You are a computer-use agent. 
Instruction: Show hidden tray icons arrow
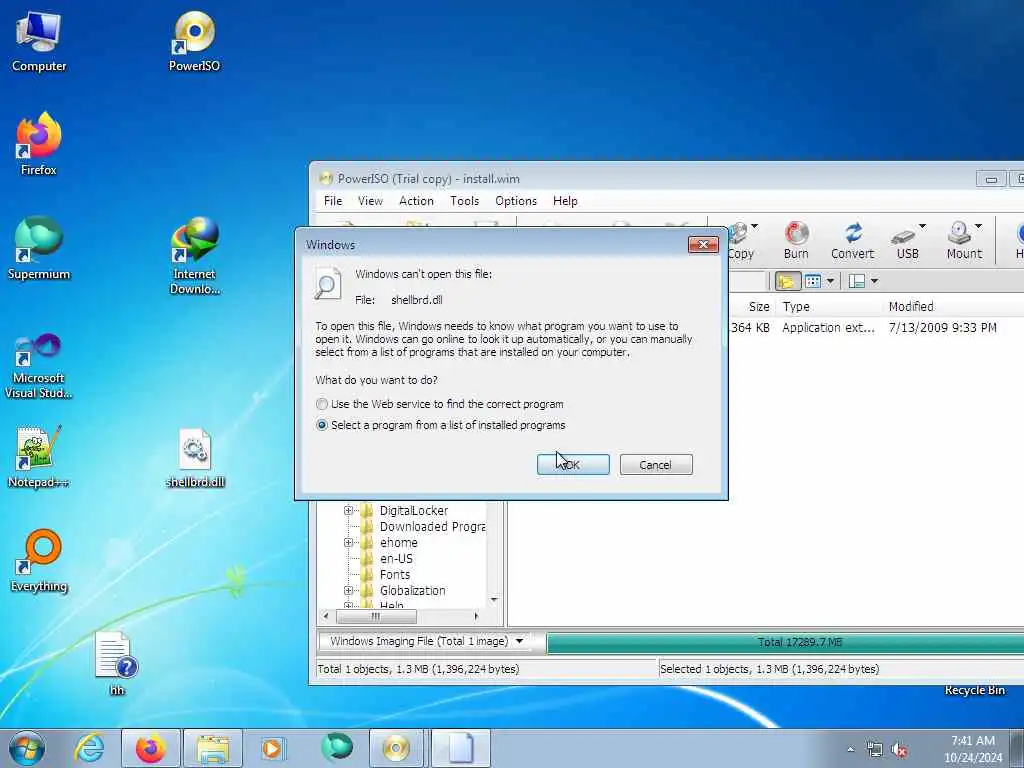click(850, 750)
